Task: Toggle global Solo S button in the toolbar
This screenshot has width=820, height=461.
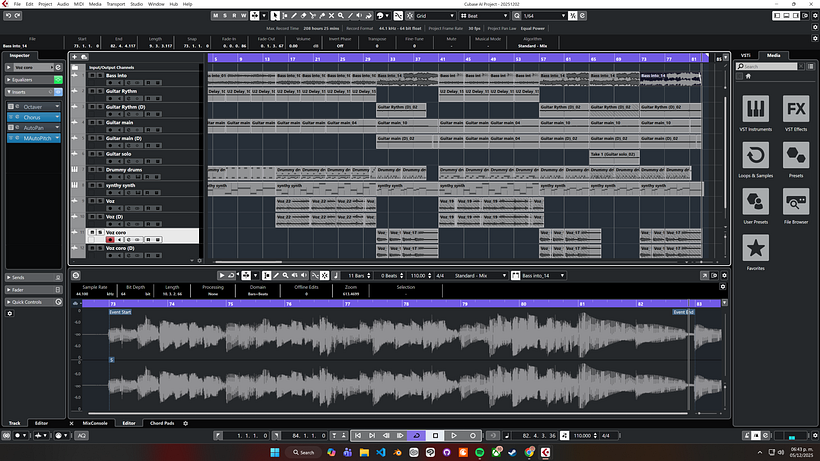Action: point(225,16)
